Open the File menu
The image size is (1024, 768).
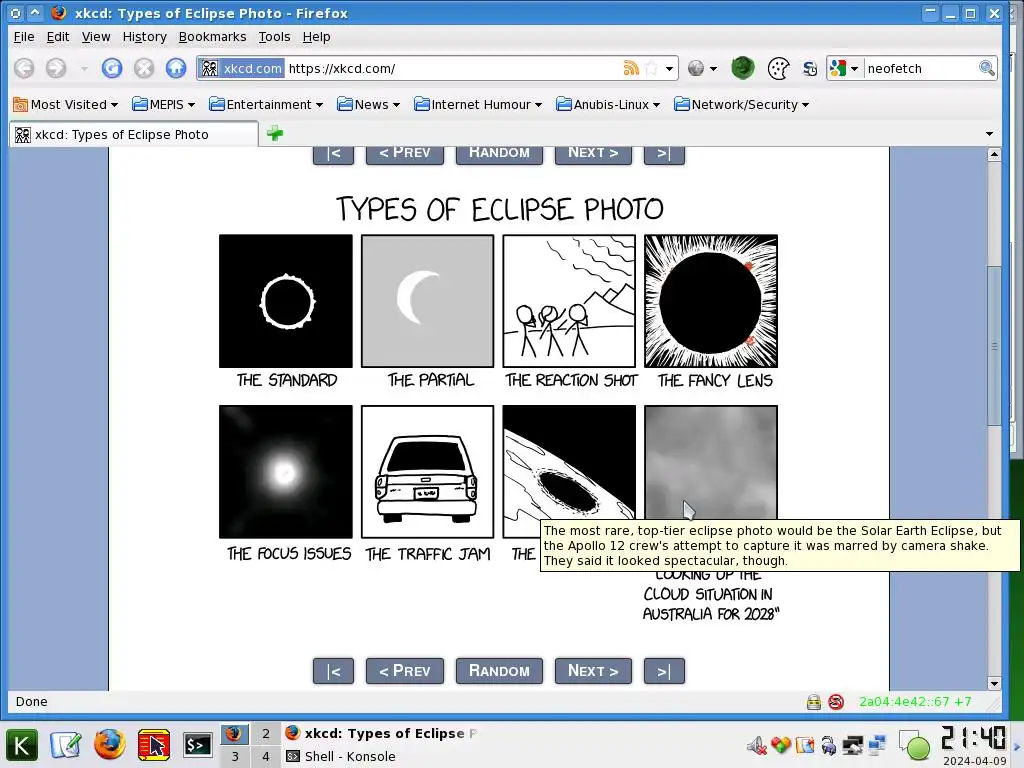[24, 37]
